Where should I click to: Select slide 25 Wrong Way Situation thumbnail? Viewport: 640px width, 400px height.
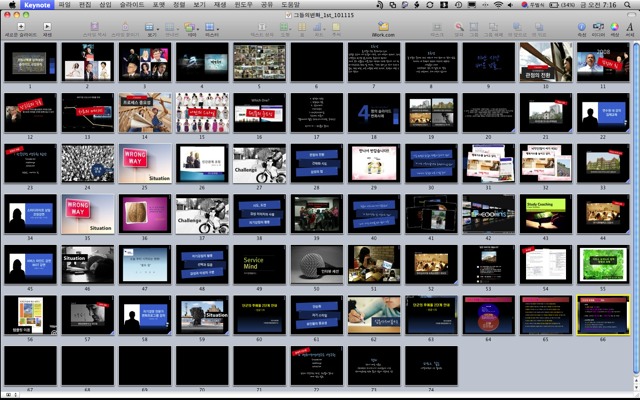(145, 163)
